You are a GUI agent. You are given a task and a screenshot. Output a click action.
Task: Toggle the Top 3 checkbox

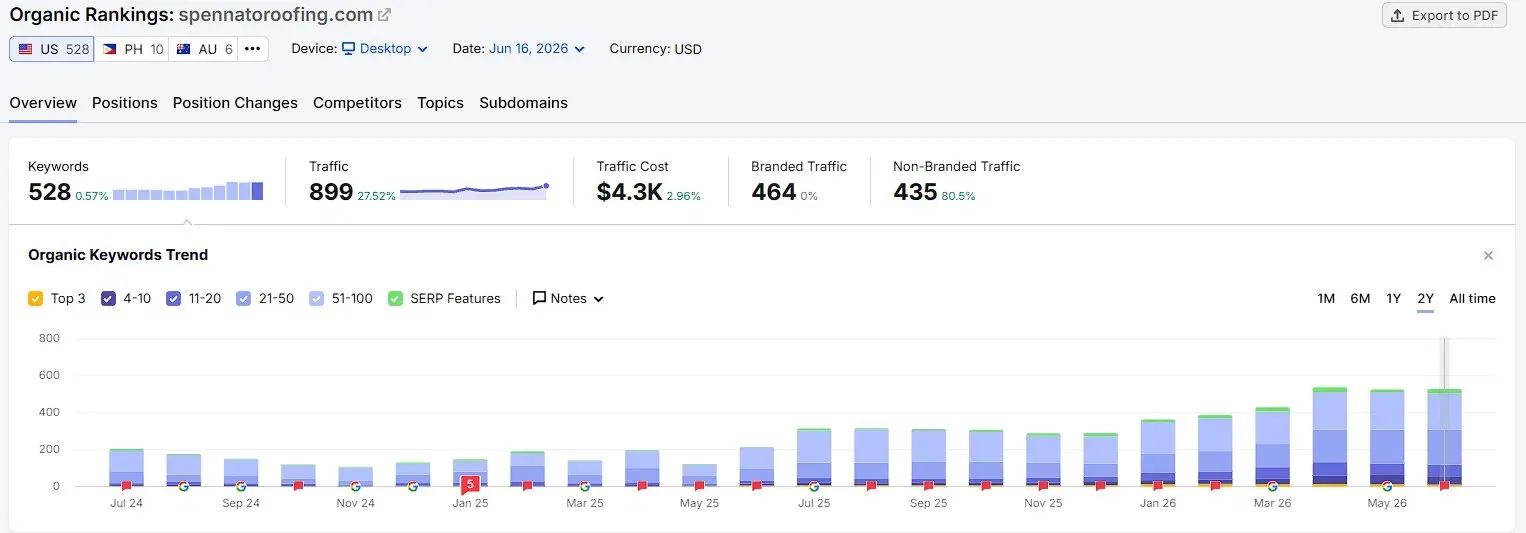(36, 298)
